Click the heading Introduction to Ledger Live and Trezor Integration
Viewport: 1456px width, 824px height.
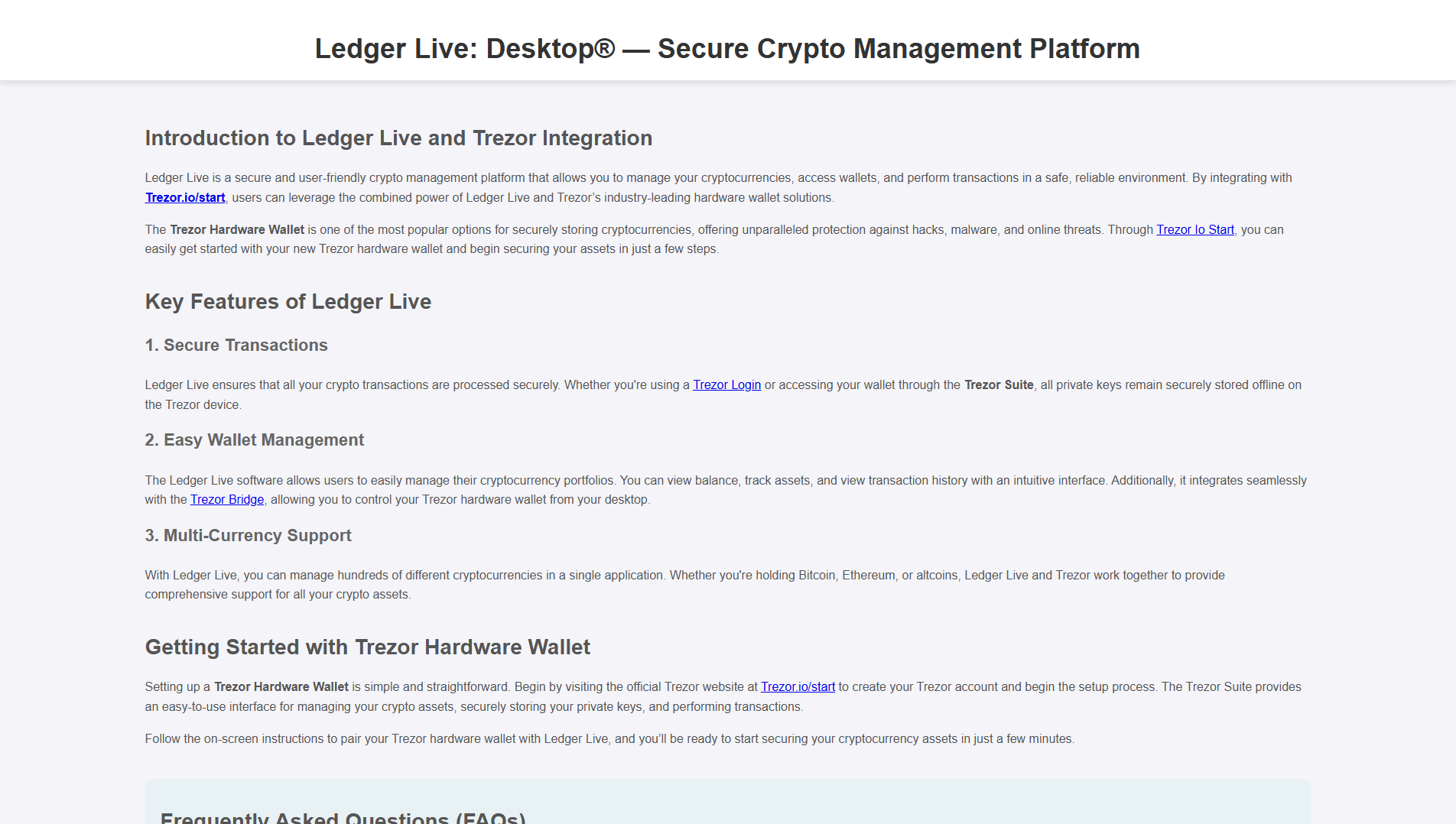pyautogui.click(x=398, y=138)
